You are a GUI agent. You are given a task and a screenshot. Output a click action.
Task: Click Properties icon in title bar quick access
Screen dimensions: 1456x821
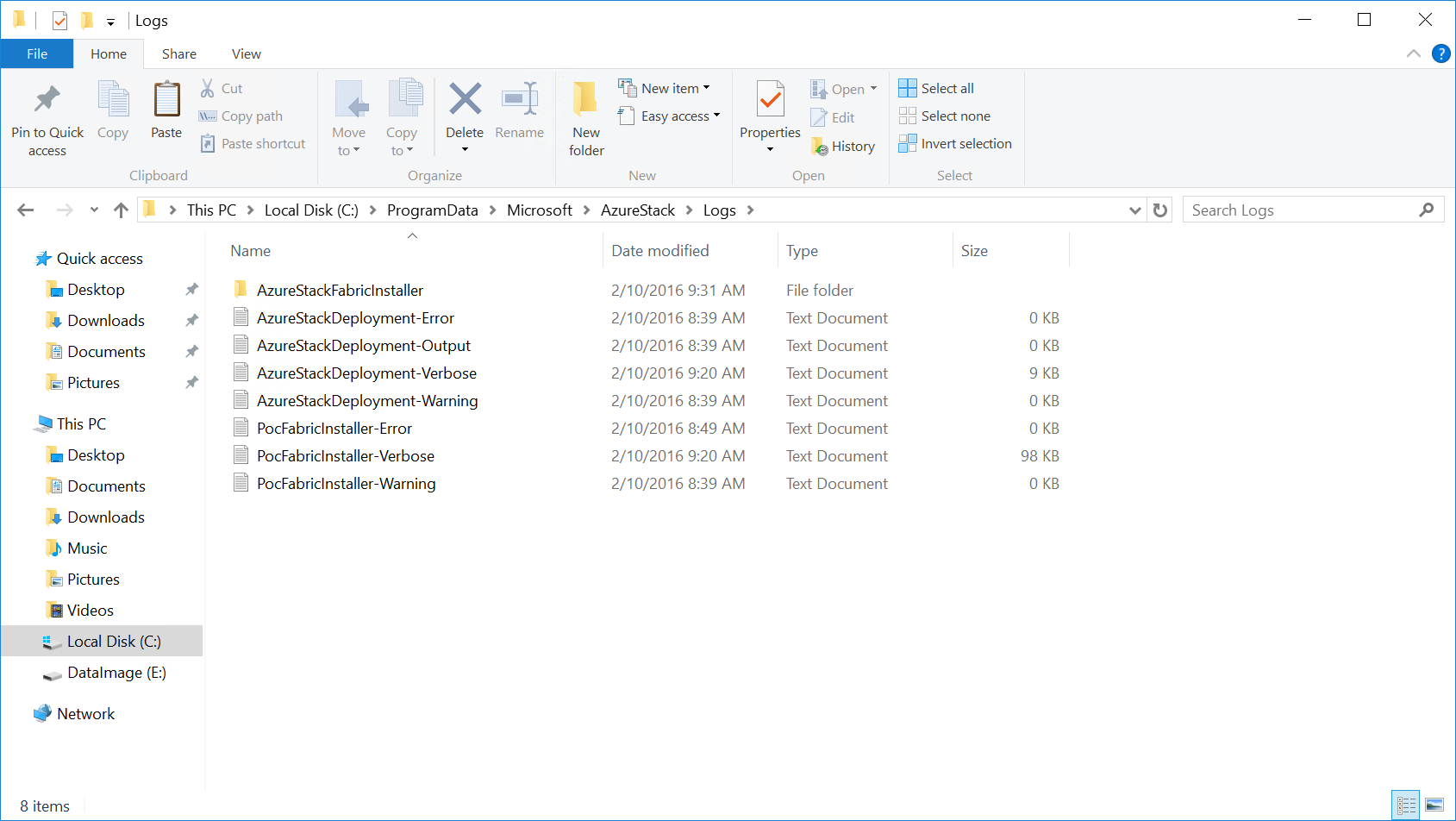(59, 21)
